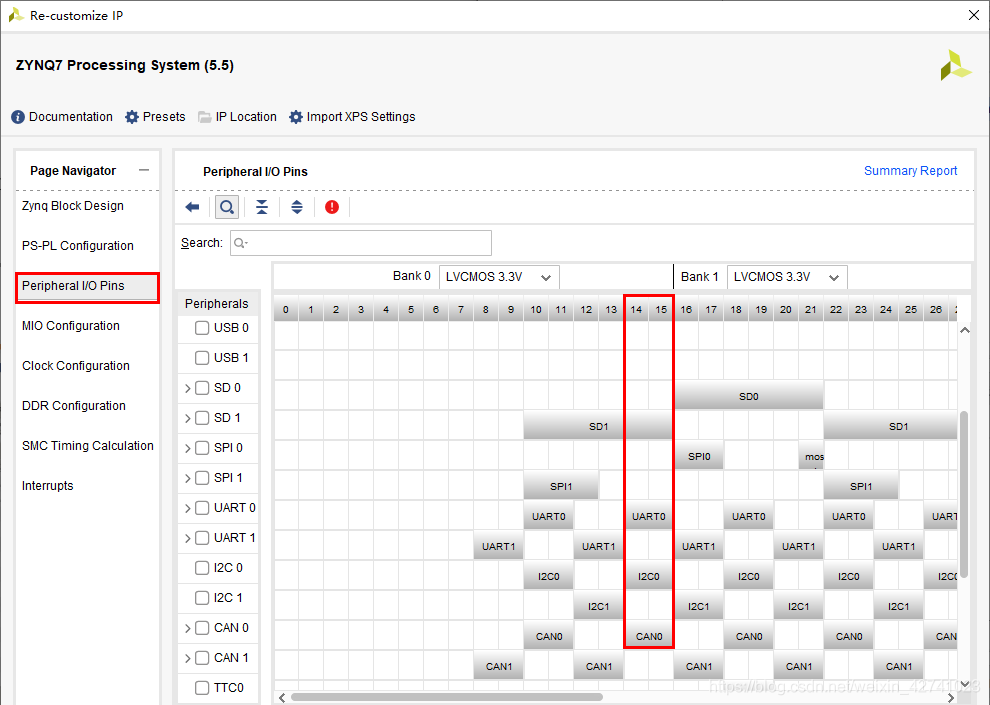Tick the SPI 1 checkbox

202,478
